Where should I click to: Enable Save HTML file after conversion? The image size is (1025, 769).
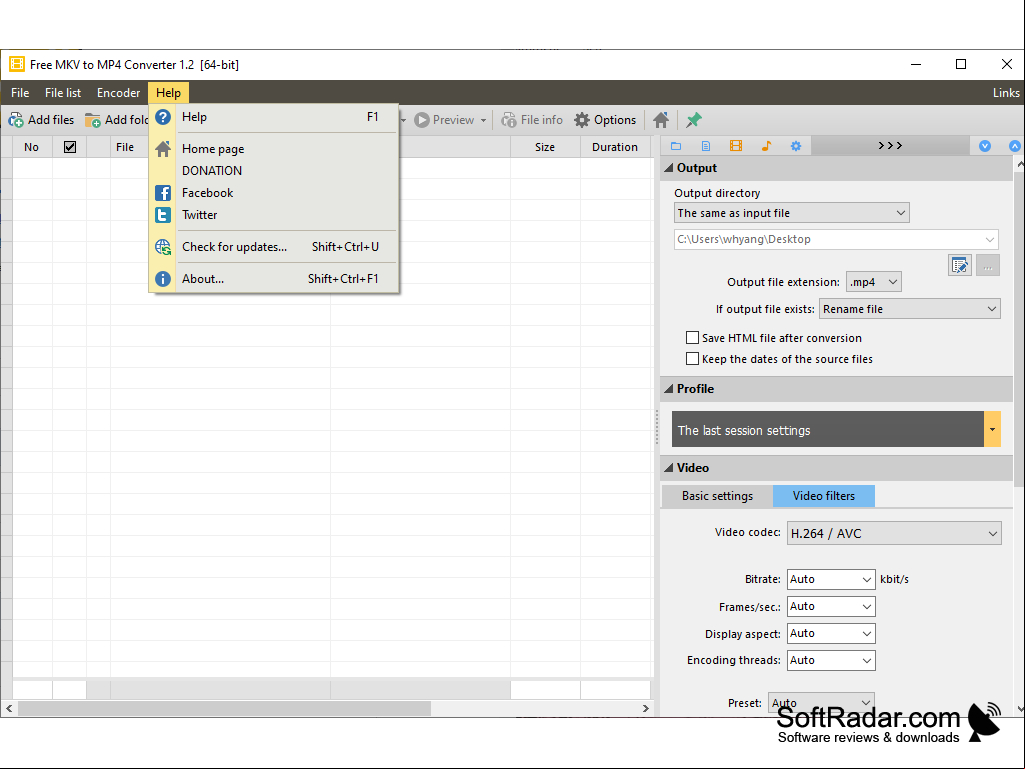point(692,337)
